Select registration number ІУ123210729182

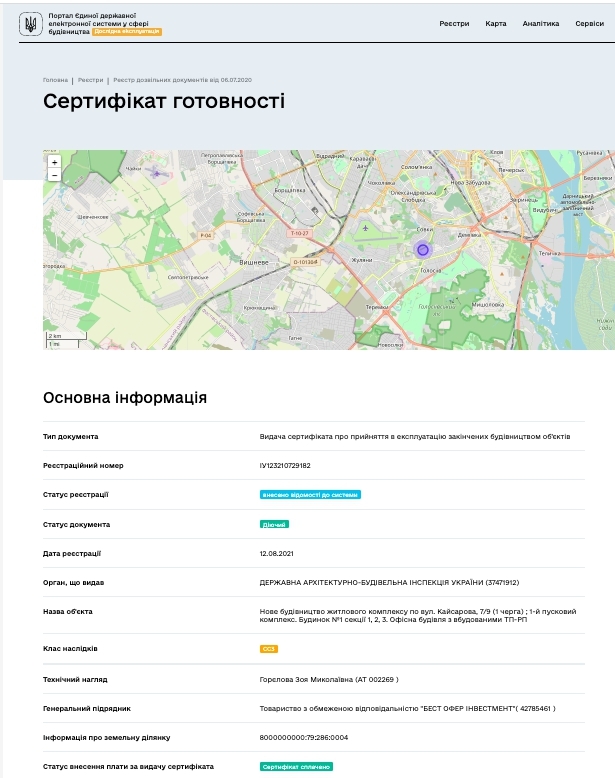285,465
